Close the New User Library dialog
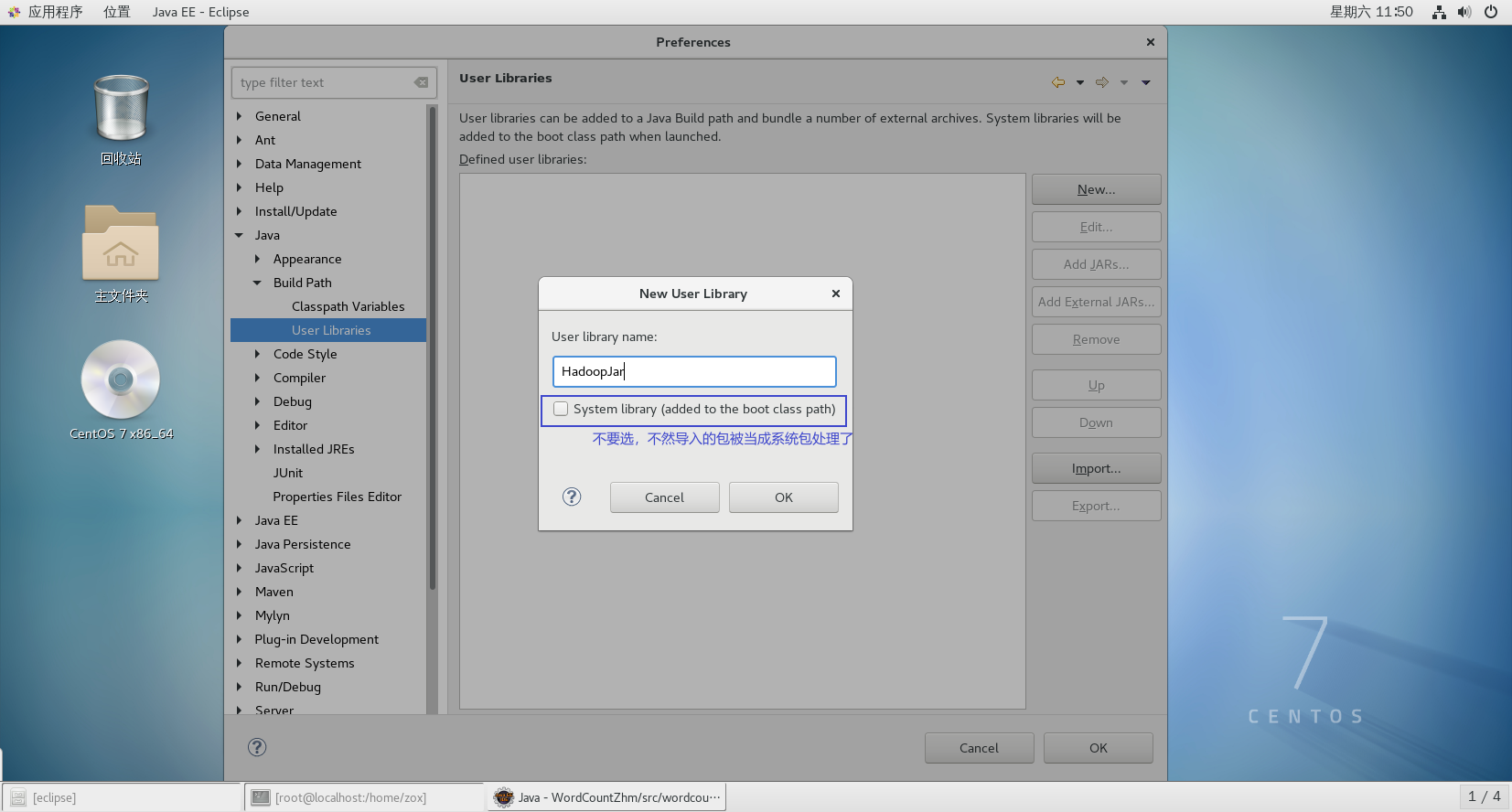Image resolution: width=1512 pixels, height=812 pixels. [x=835, y=294]
